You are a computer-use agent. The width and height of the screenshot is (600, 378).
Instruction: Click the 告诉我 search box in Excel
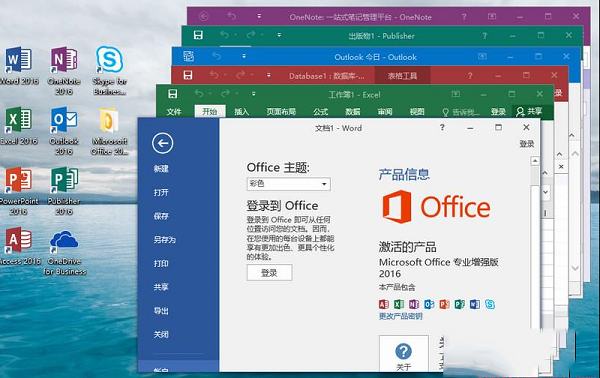[x=461, y=112]
